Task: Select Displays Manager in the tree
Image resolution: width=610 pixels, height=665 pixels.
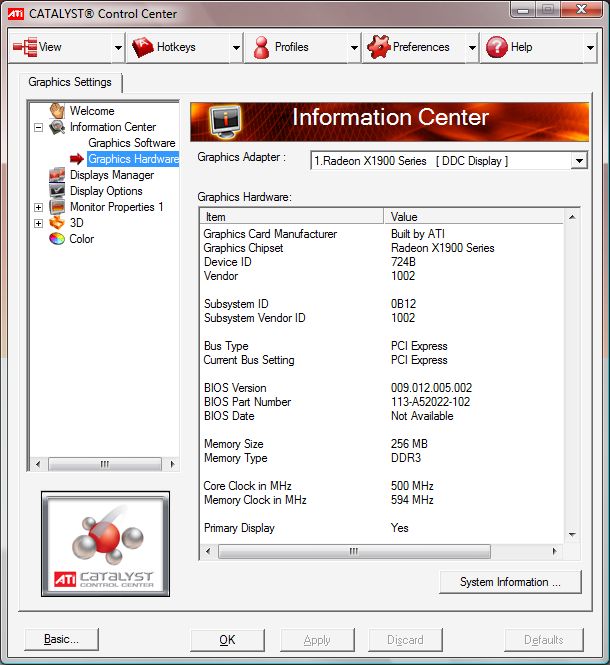Action: (x=112, y=175)
